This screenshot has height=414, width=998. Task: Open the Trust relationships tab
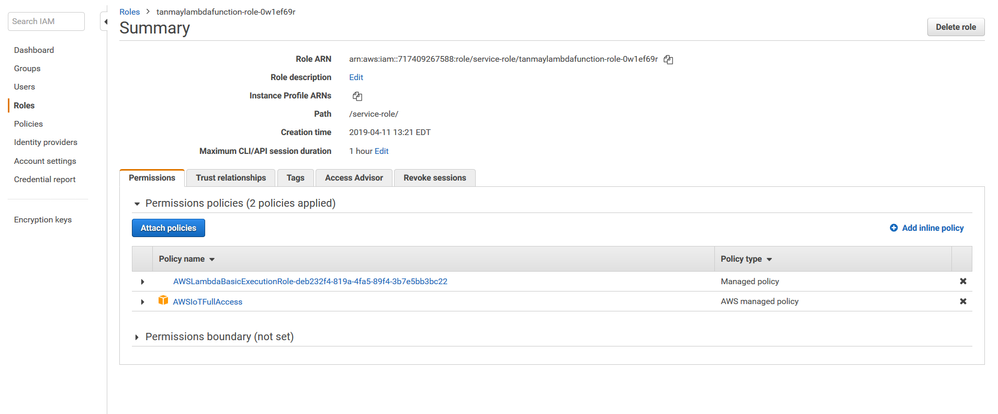231,178
